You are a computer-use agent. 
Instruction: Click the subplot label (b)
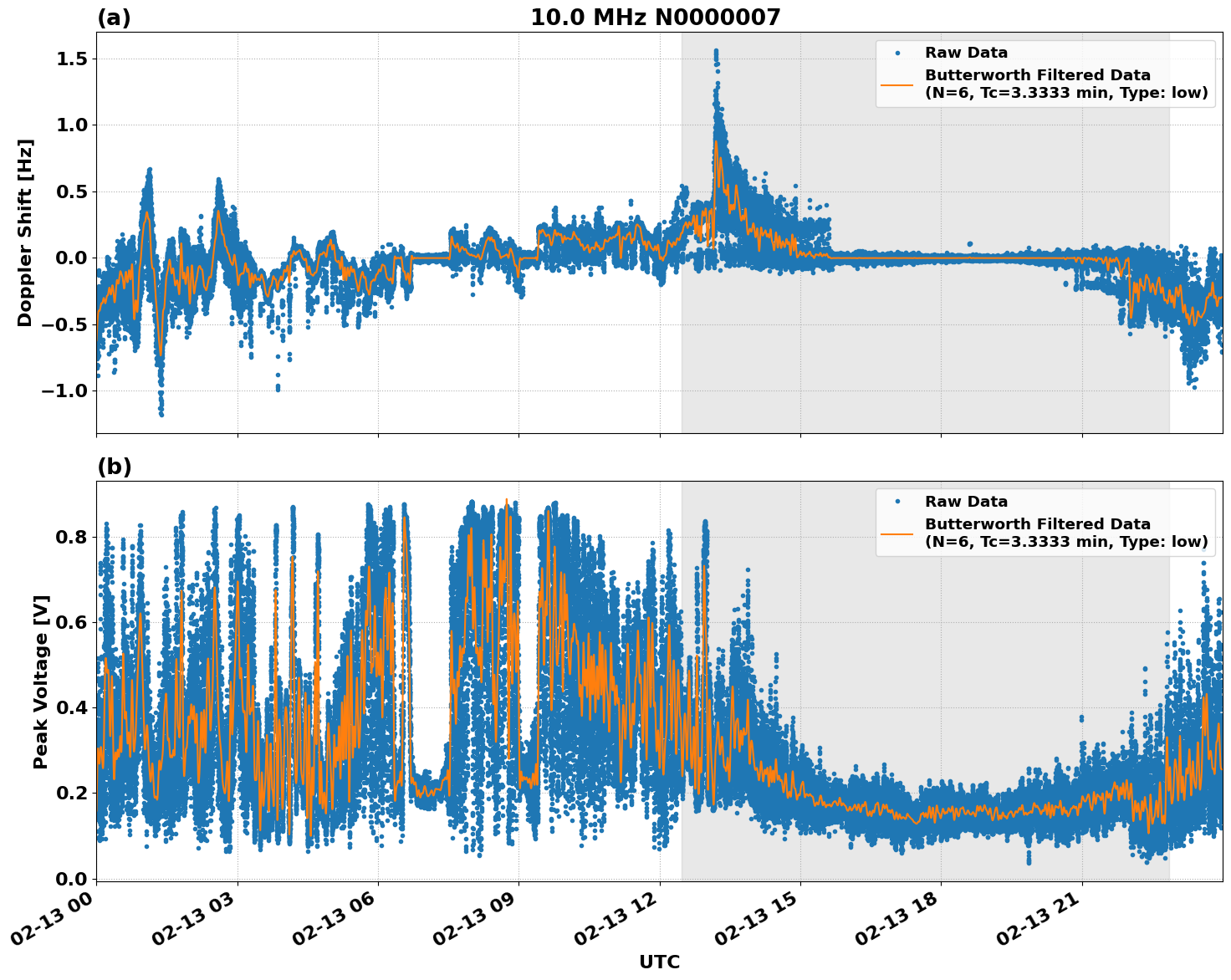tap(114, 466)
